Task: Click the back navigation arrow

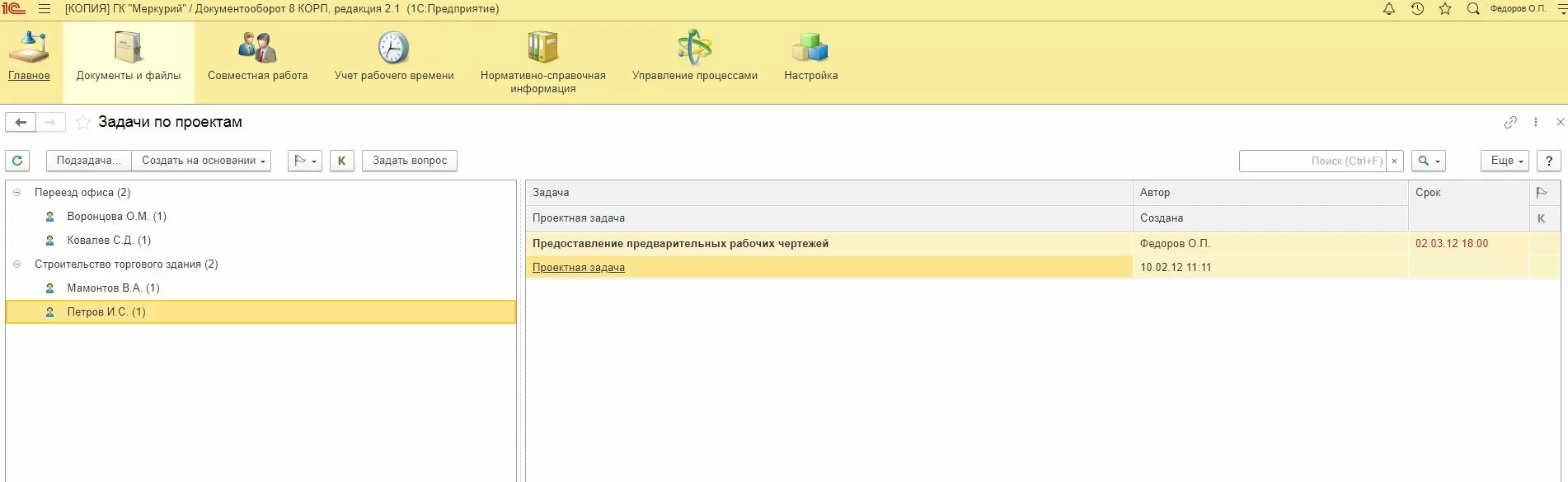Action: tap(21, 122)
